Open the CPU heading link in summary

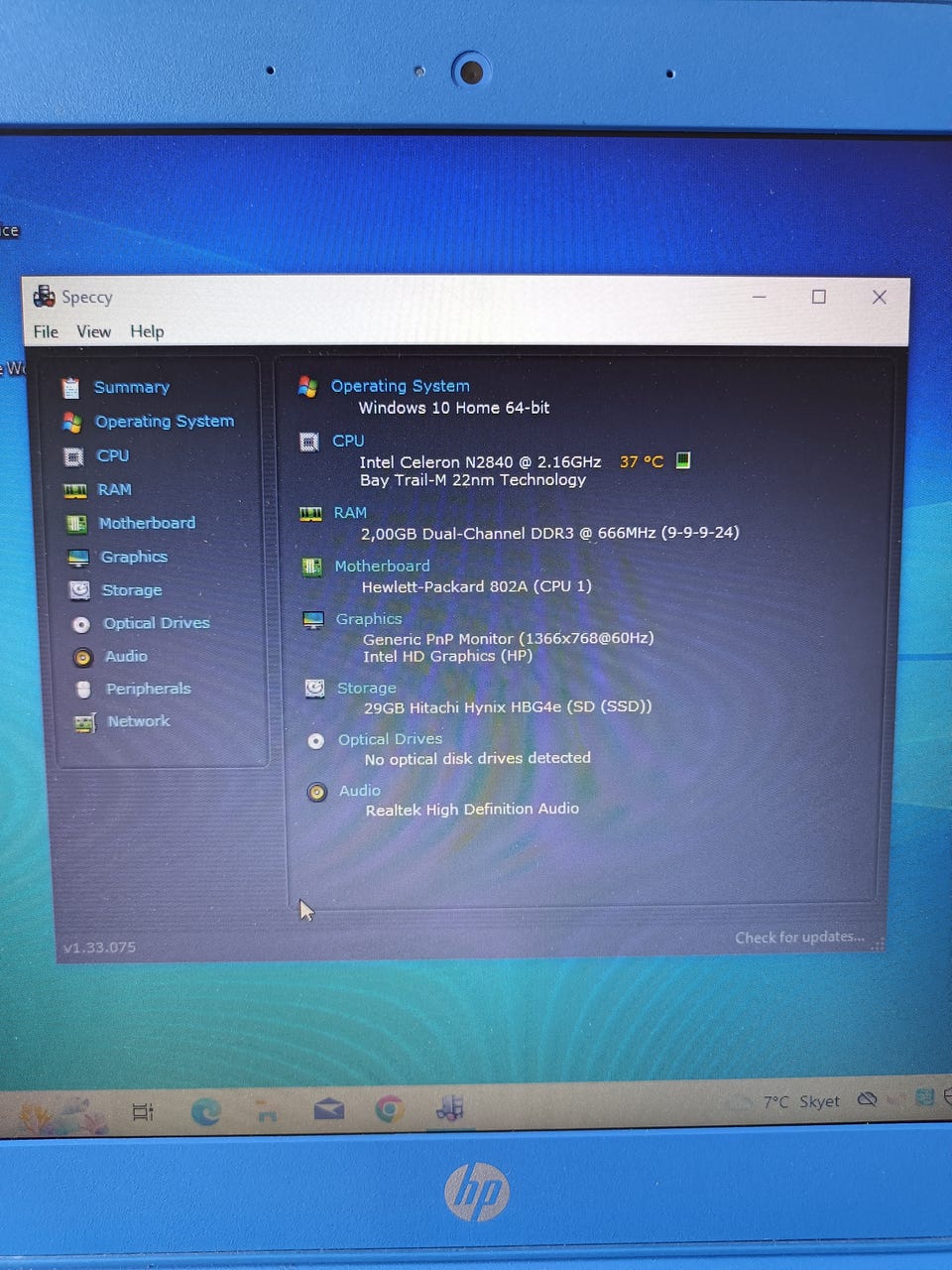pos(348,441)
